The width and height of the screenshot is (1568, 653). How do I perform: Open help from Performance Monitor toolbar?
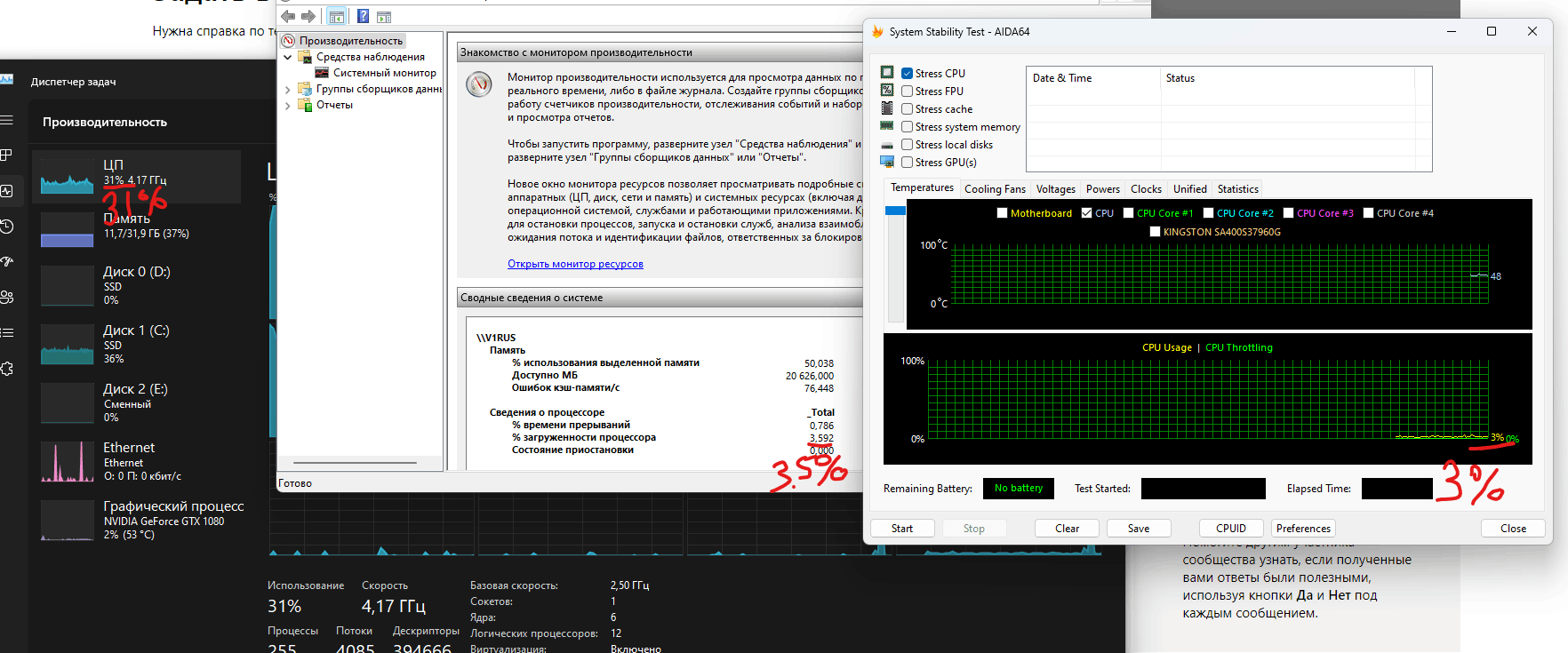pyautogui.click(x=363, y=16)
